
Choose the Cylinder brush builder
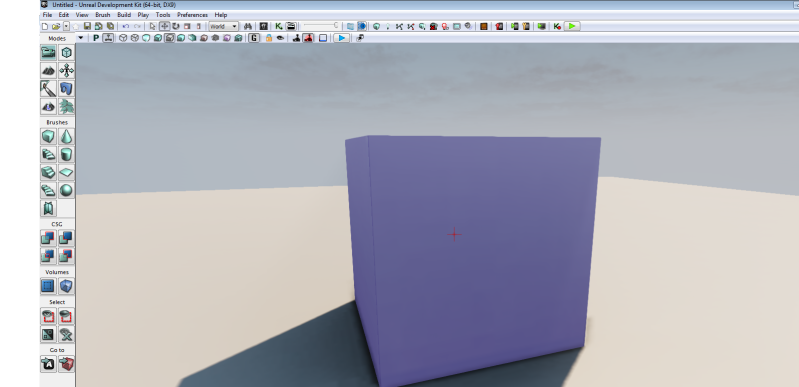(66, 154)
